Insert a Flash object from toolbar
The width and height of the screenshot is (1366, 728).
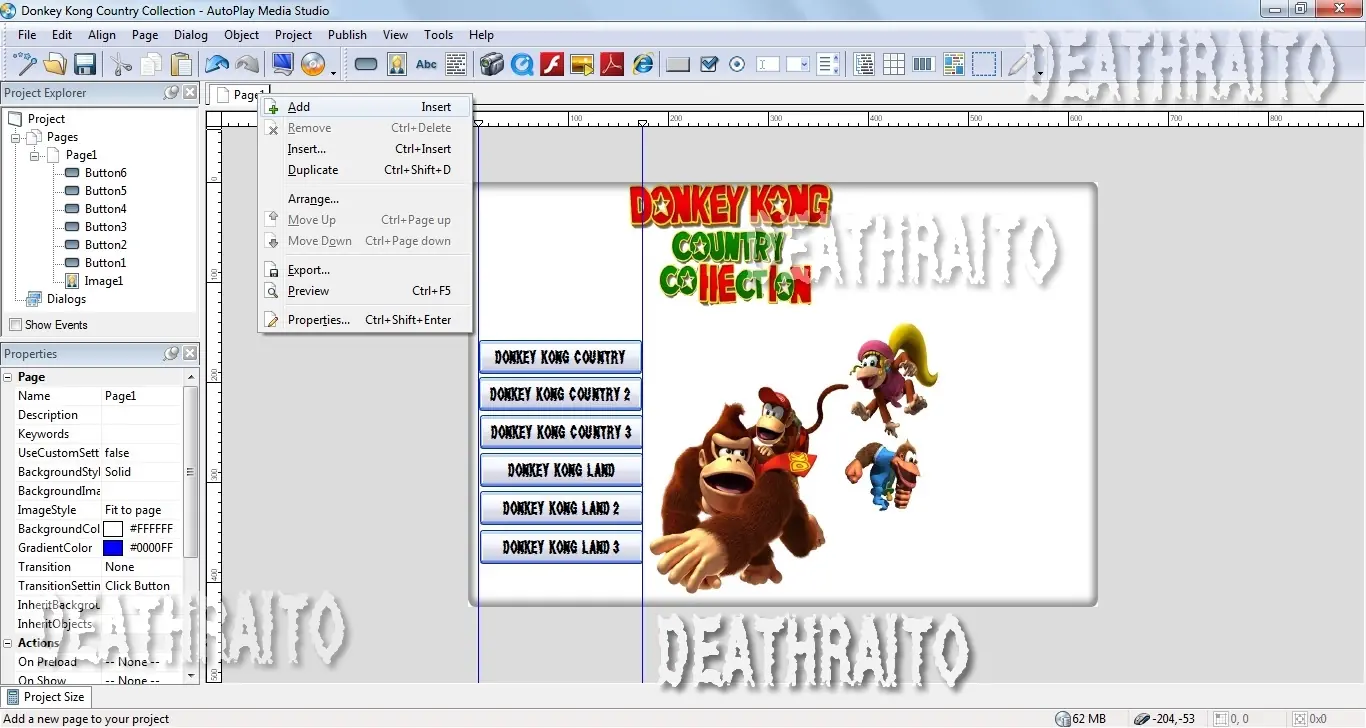[x=552, y=65]
